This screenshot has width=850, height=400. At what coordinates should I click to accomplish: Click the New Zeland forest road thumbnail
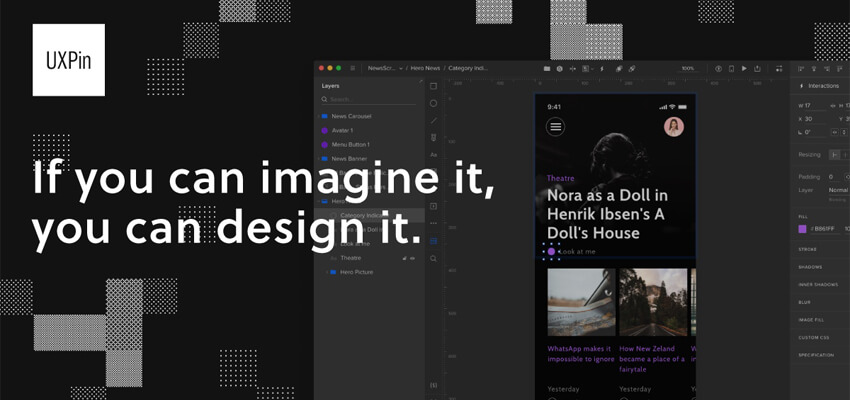(x=653, y=302)
